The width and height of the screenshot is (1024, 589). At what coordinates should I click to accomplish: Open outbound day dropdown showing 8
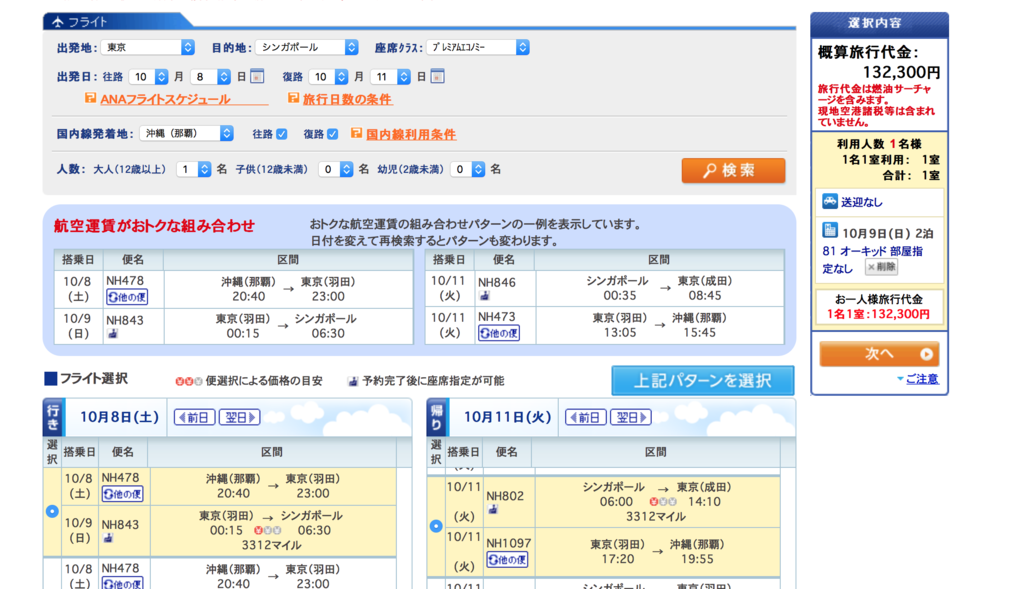click(210, 76)
